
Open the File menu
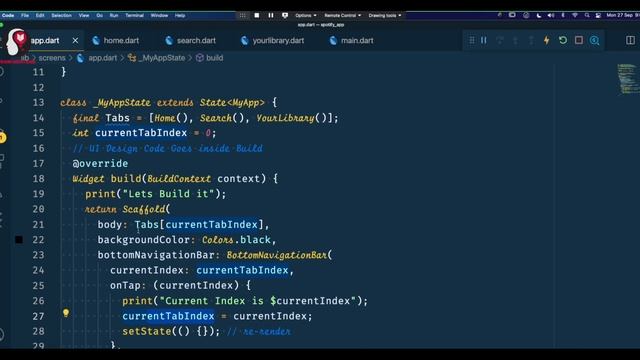25,16
